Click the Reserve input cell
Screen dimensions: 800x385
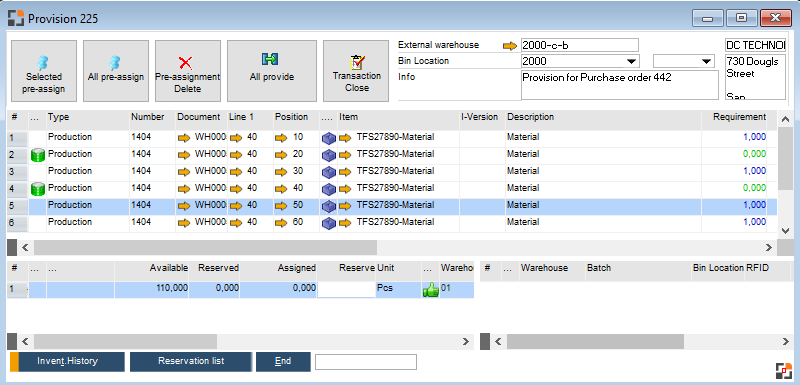click(x=346, y=289)
